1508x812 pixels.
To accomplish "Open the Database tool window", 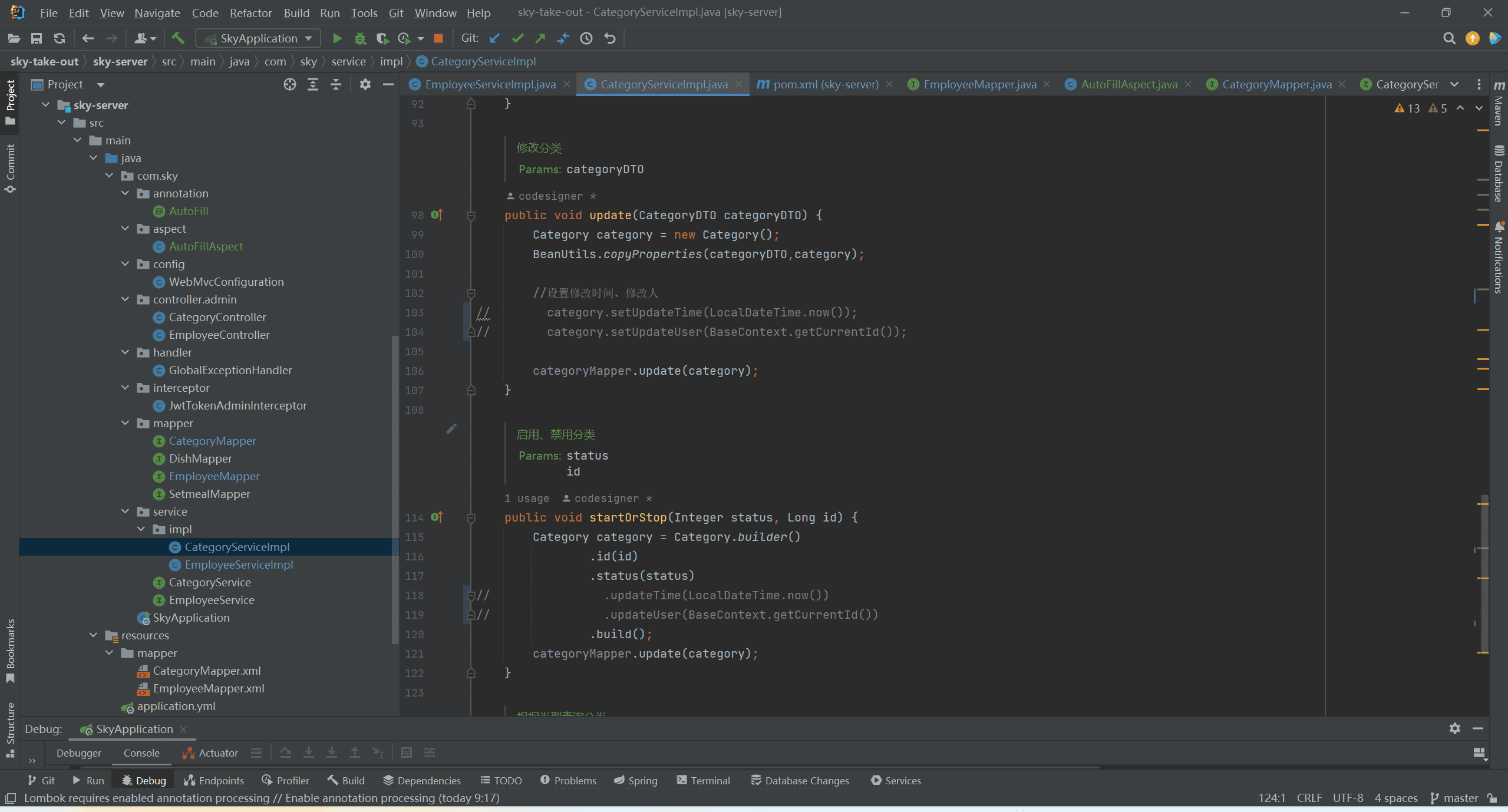I will point(1499,173).
